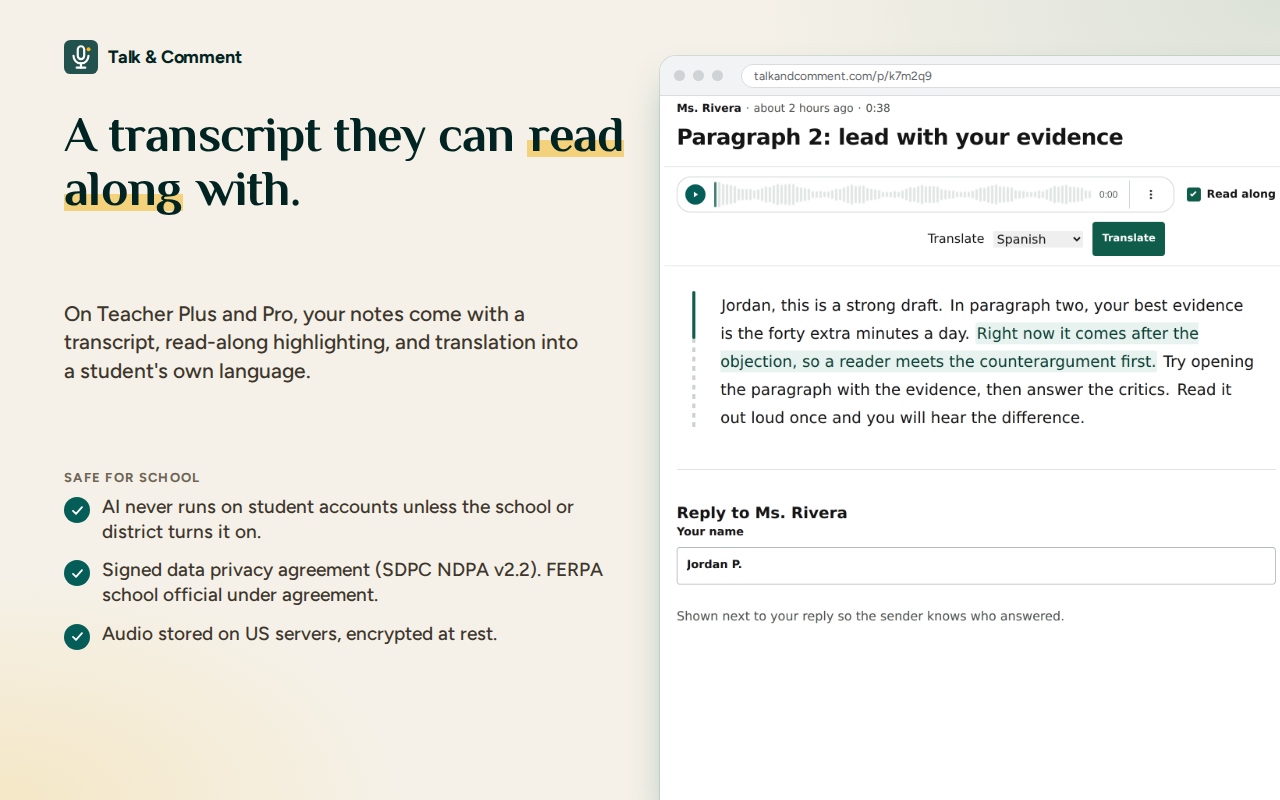The width and height of the screenshot is (1280, 800).
Task: Click the 'about 2 hours ago' timestamp
Action: (x=803, y=108)
